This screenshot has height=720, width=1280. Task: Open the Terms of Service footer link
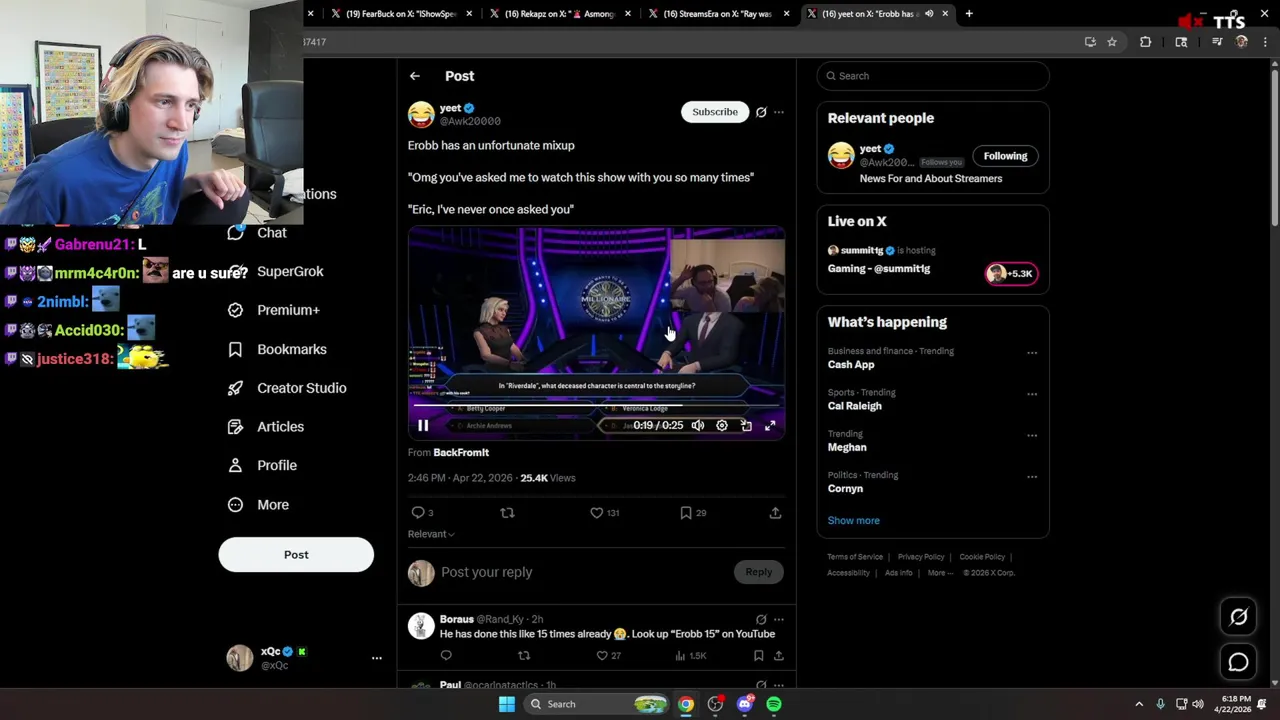coord(855,557)
